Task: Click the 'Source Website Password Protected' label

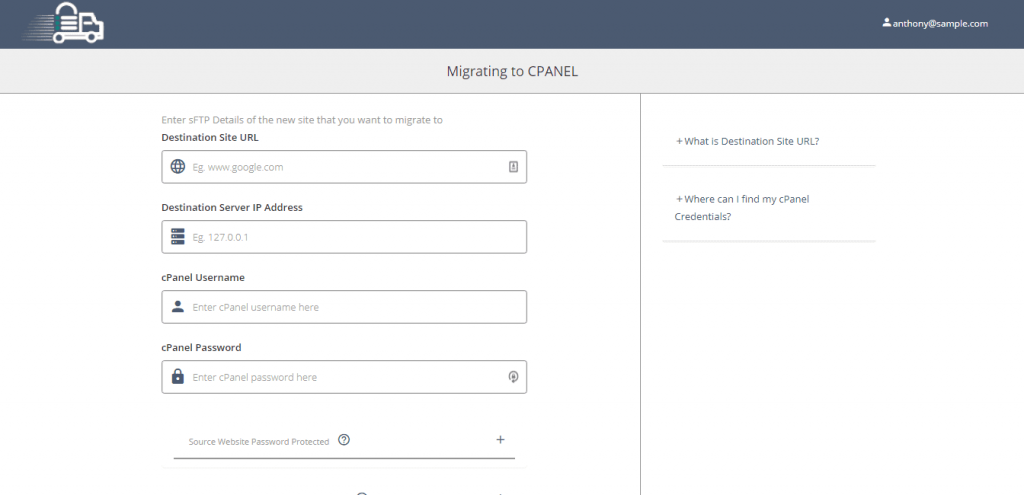Action: pos(258,441)
